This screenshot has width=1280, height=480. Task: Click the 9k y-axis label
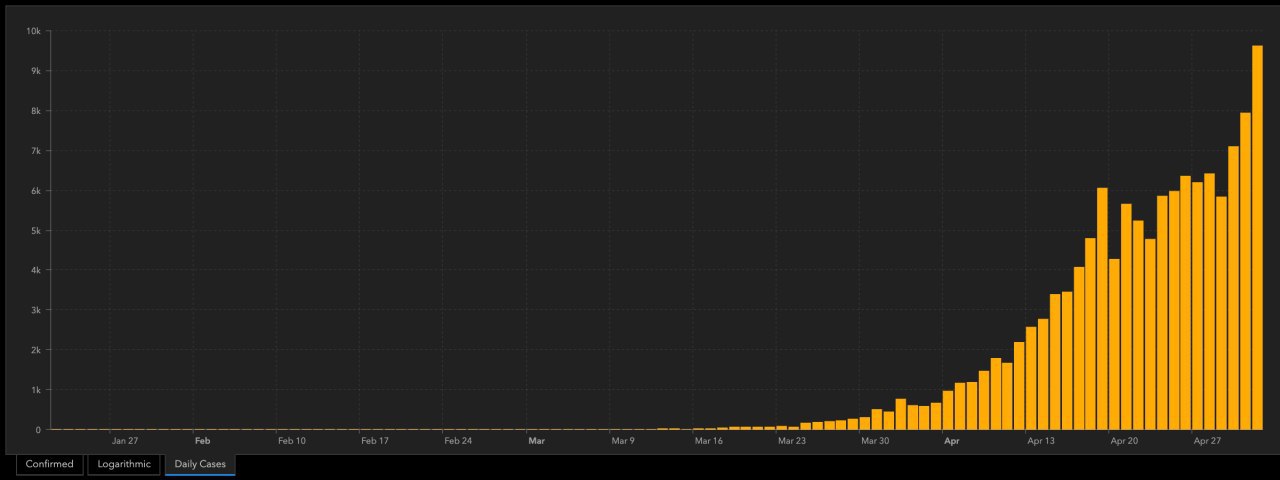point(35,71)
